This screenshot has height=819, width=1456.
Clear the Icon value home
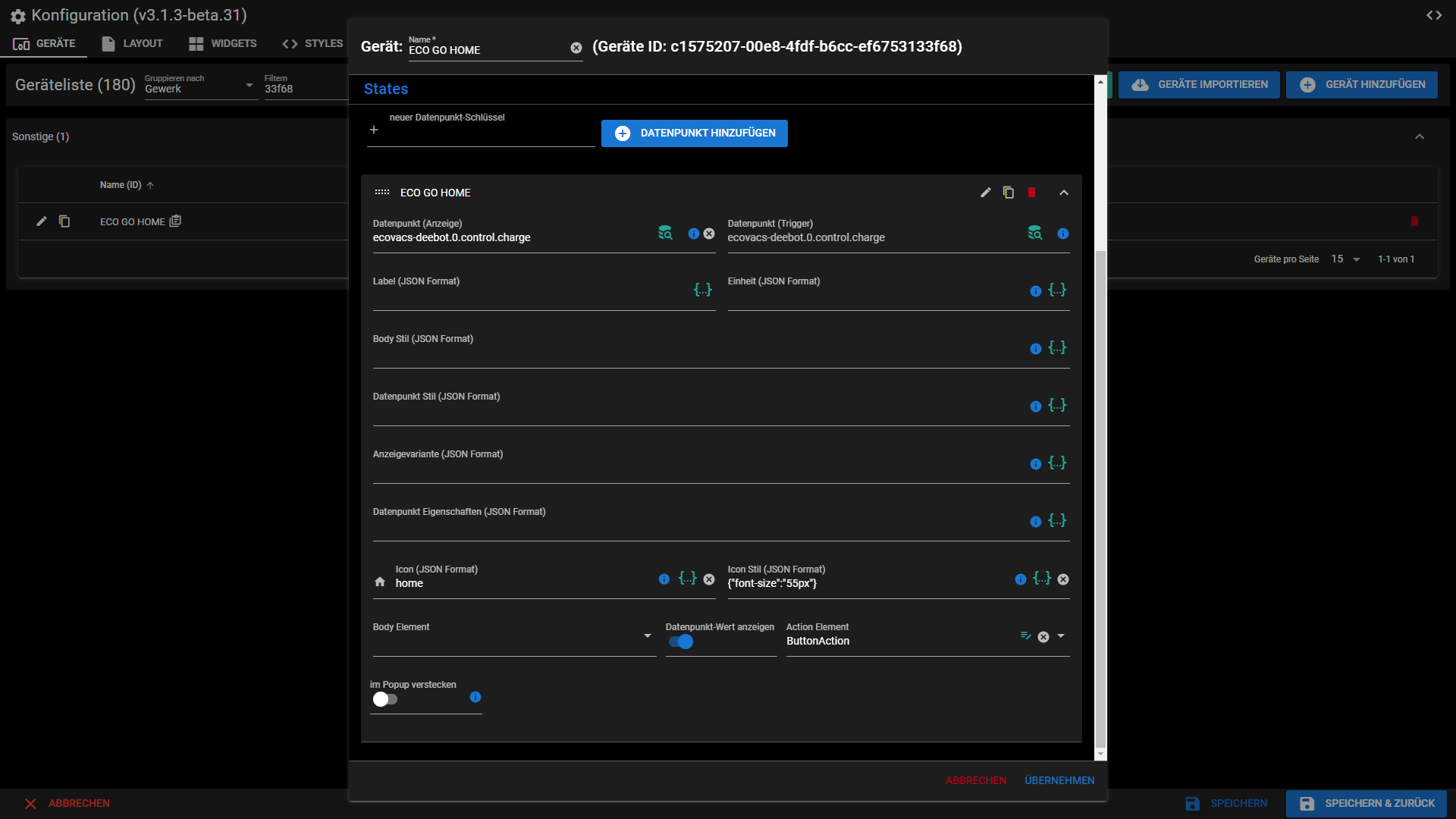click(709, 579)
